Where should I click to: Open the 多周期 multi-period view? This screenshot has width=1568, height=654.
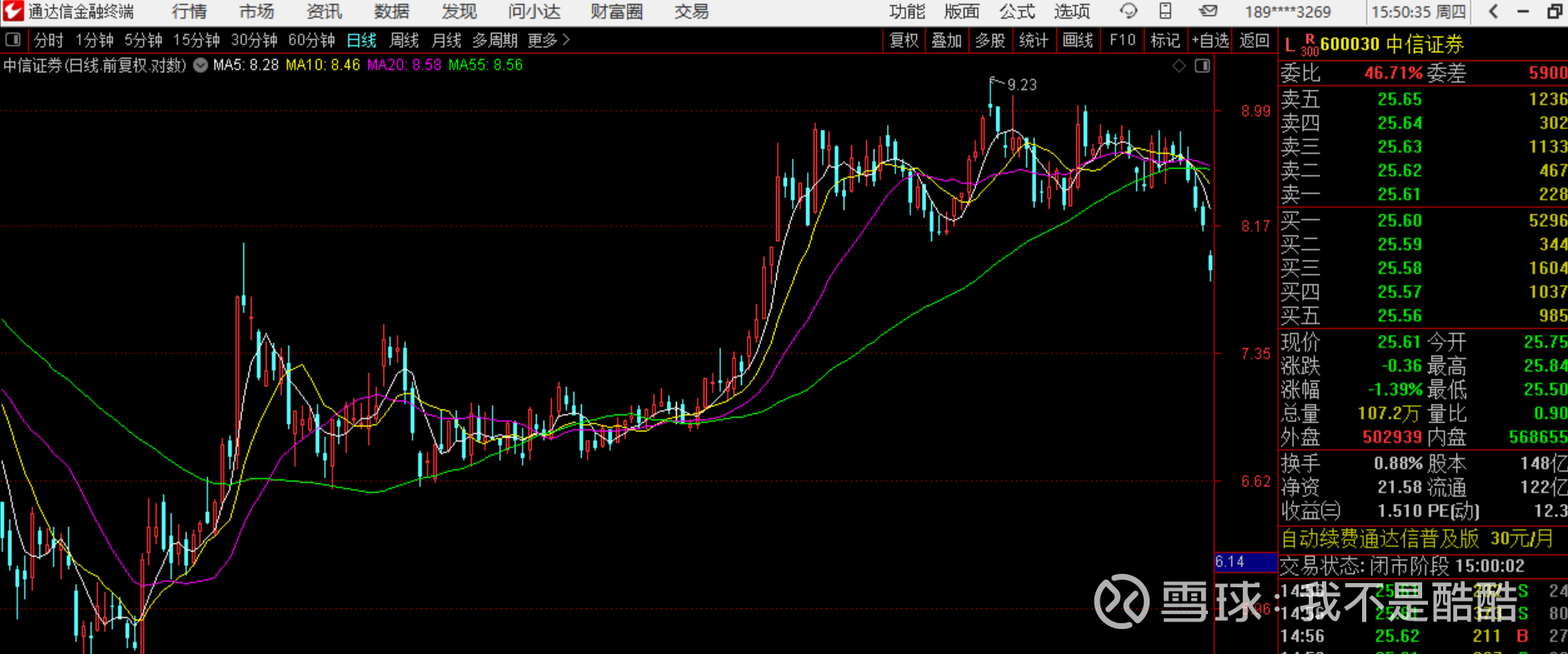click(x=495, y=40)
